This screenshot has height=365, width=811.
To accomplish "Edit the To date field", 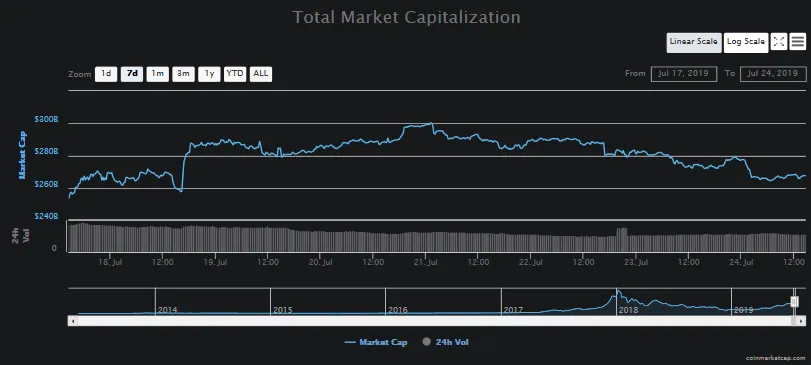I will pyautogui.click(x=773, y=74).
